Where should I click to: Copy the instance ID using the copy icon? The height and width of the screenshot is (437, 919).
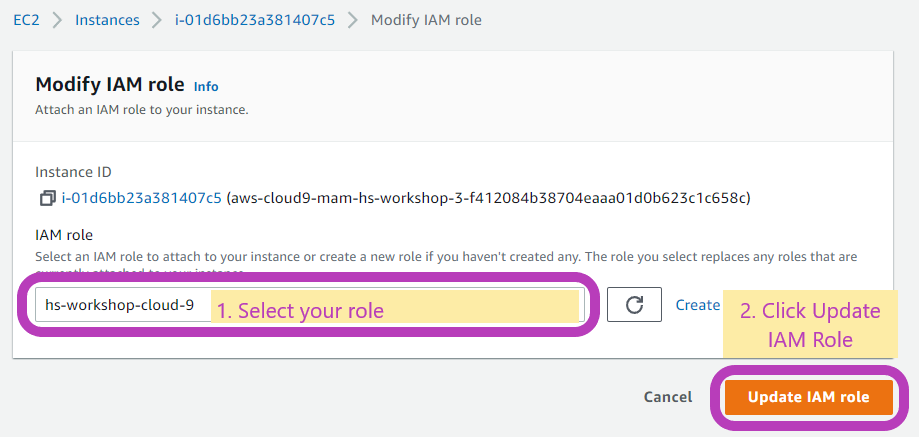47,198
